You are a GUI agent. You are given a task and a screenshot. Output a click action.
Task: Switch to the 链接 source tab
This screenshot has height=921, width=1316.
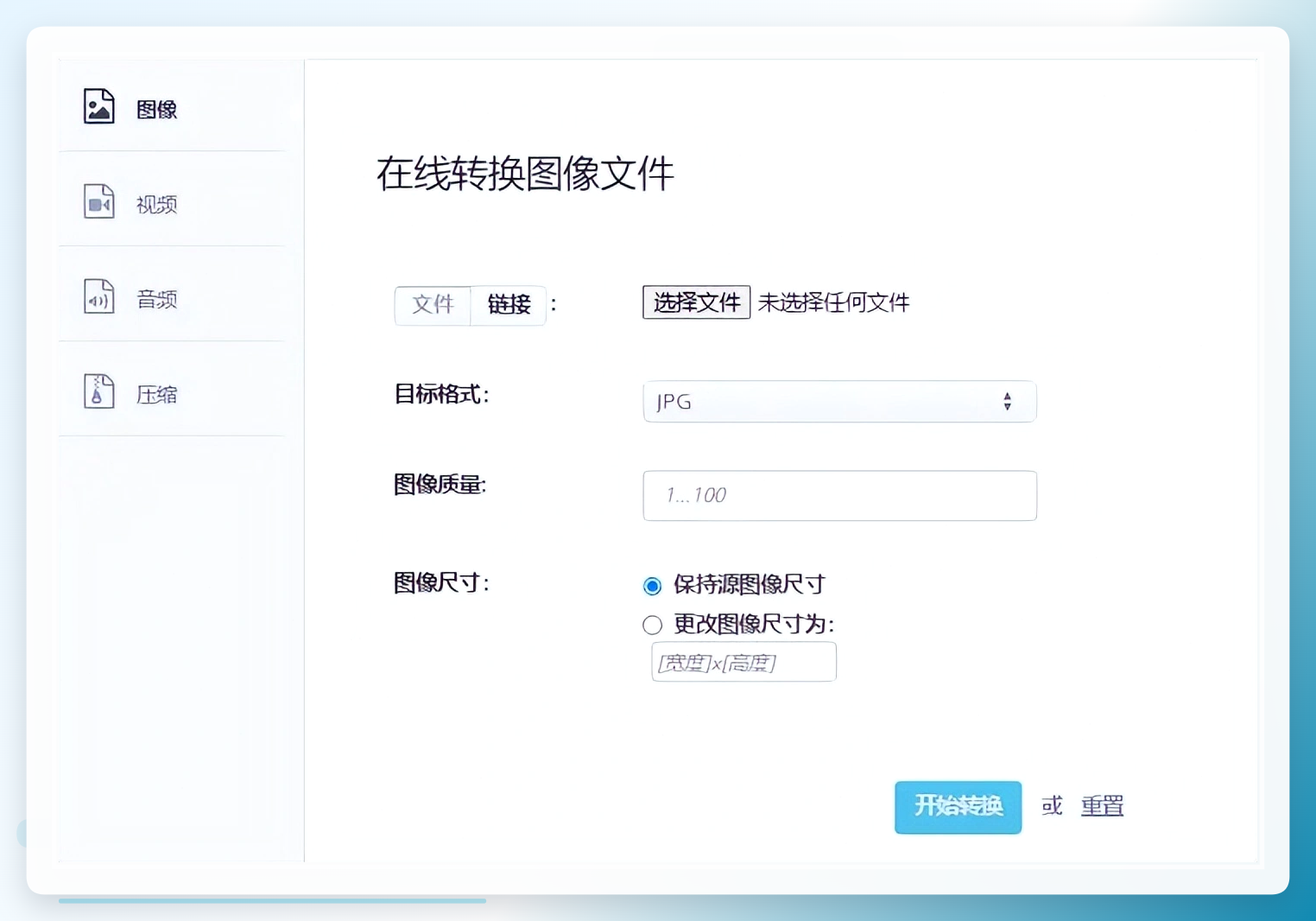(509, 305)
